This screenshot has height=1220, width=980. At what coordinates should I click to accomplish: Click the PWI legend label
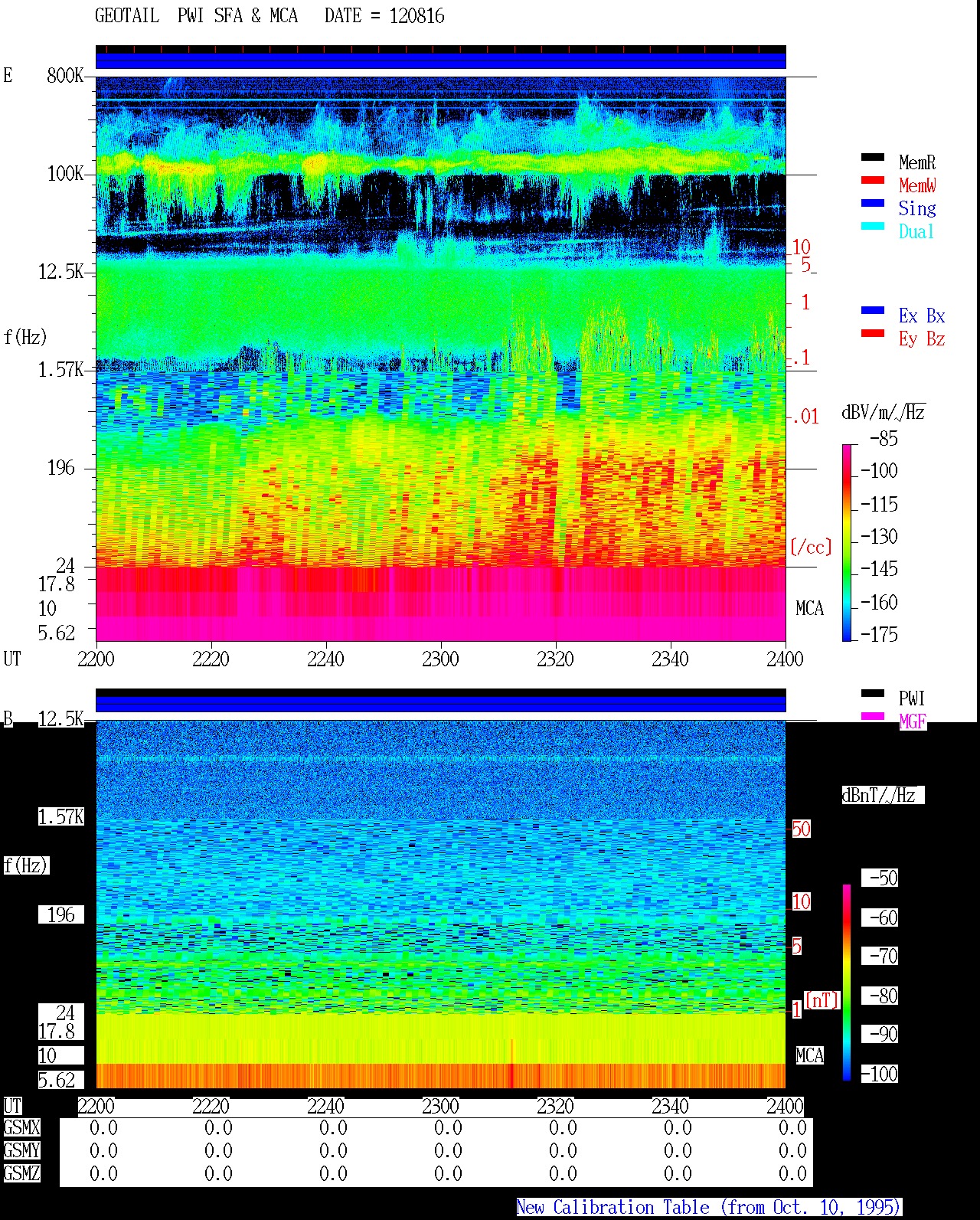coord(912,698)
